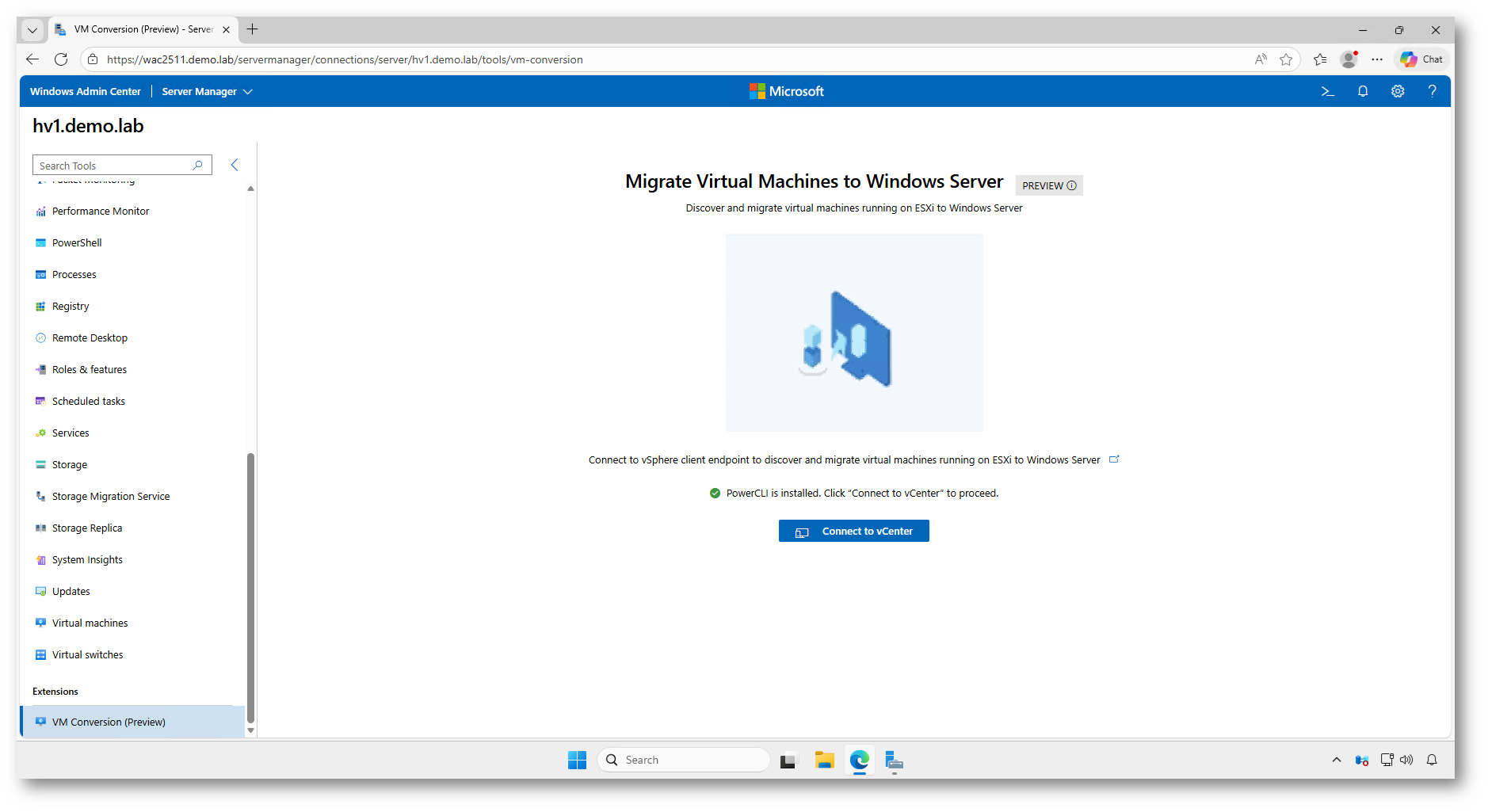This screenshot has width=1488, height=812.
Task: Collapse the tools sidebar panel
Action: 235,165
